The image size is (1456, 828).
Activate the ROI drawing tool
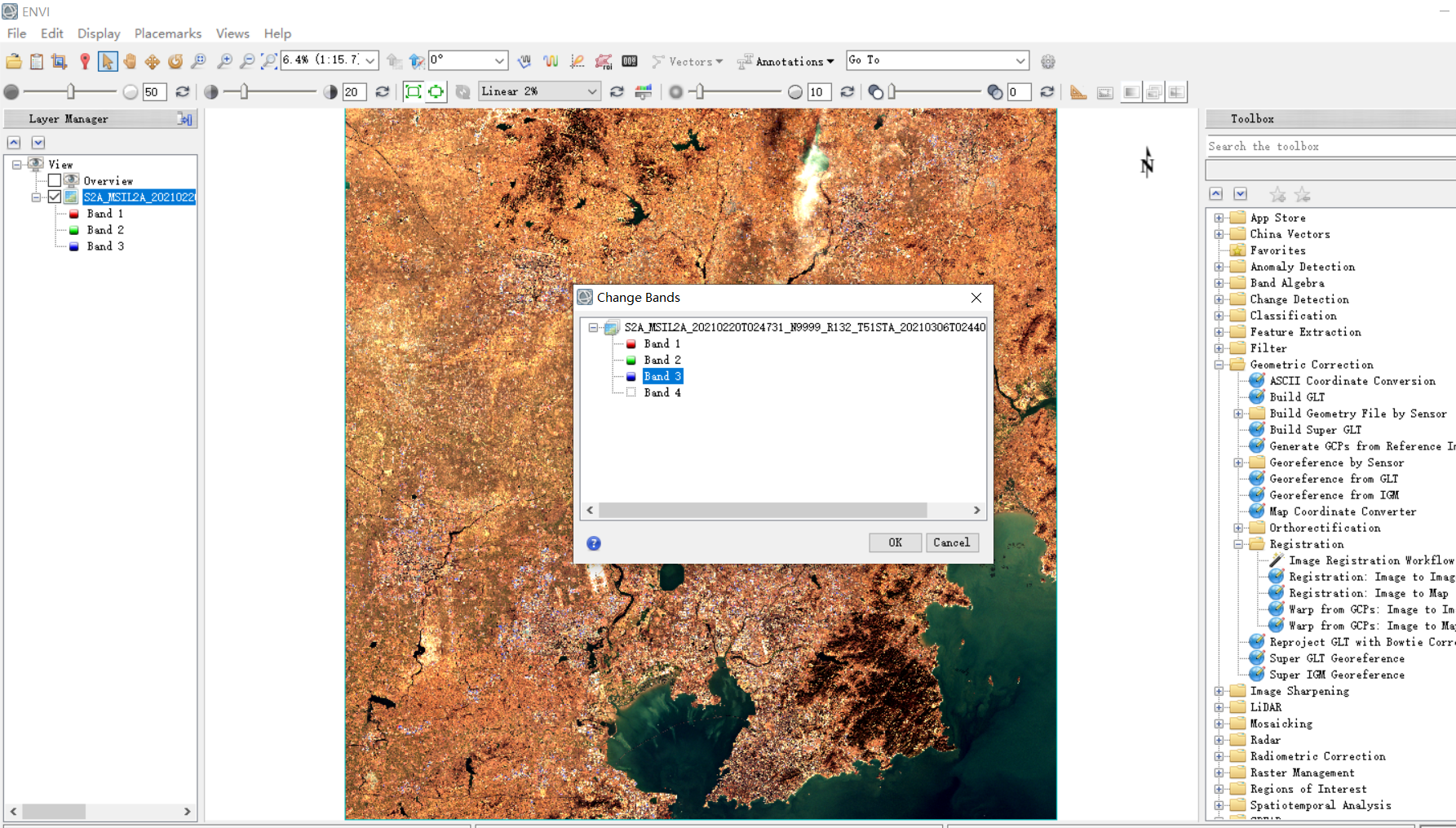(x=604, y=60)
